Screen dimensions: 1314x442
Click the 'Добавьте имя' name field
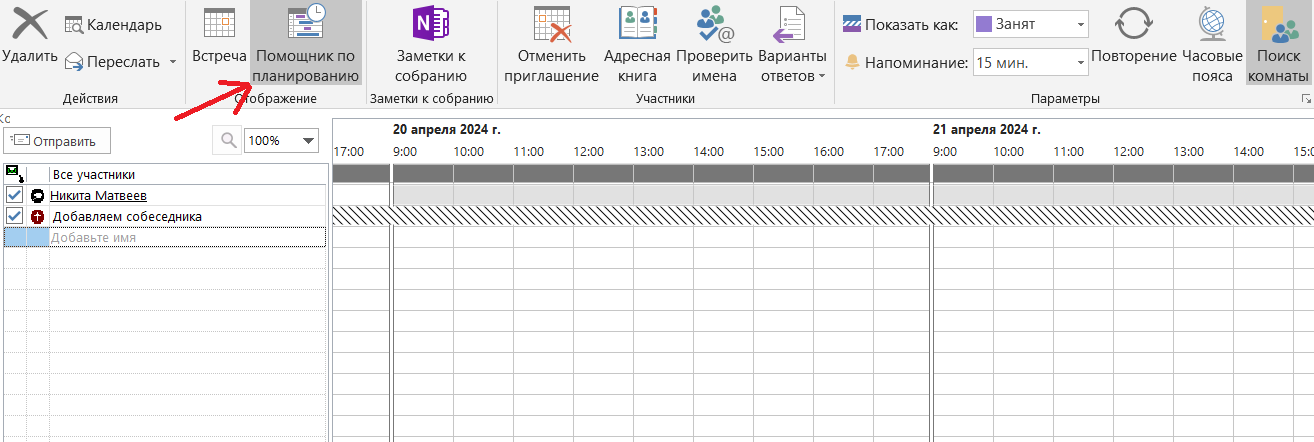pos(186,237)
